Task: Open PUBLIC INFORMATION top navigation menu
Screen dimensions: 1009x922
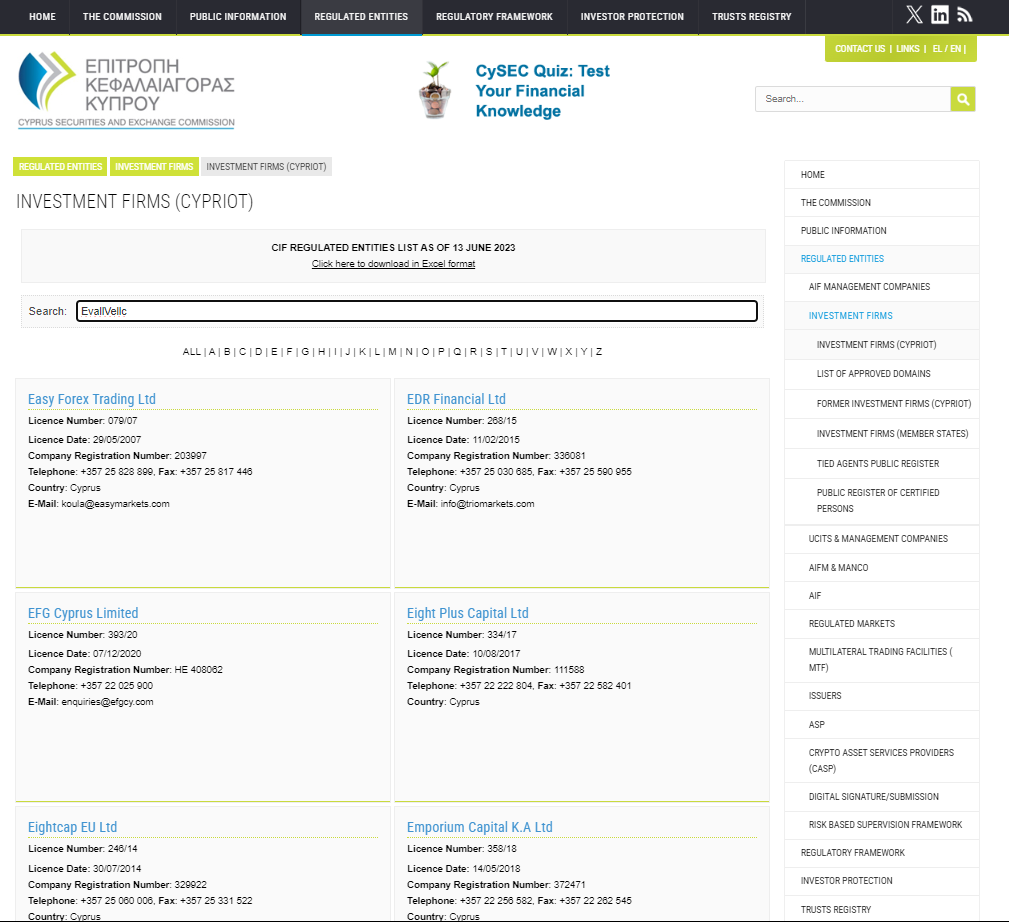Action: (238, 17)
